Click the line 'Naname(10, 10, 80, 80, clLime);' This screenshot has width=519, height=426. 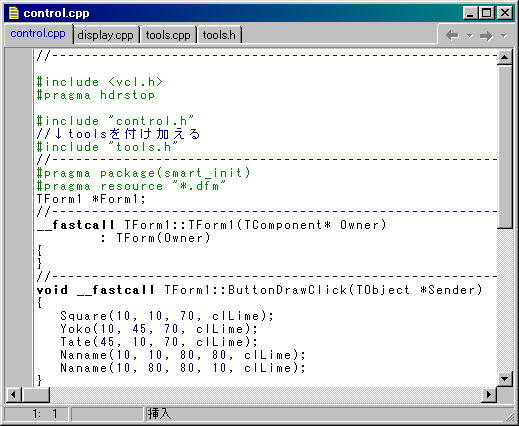183,355
